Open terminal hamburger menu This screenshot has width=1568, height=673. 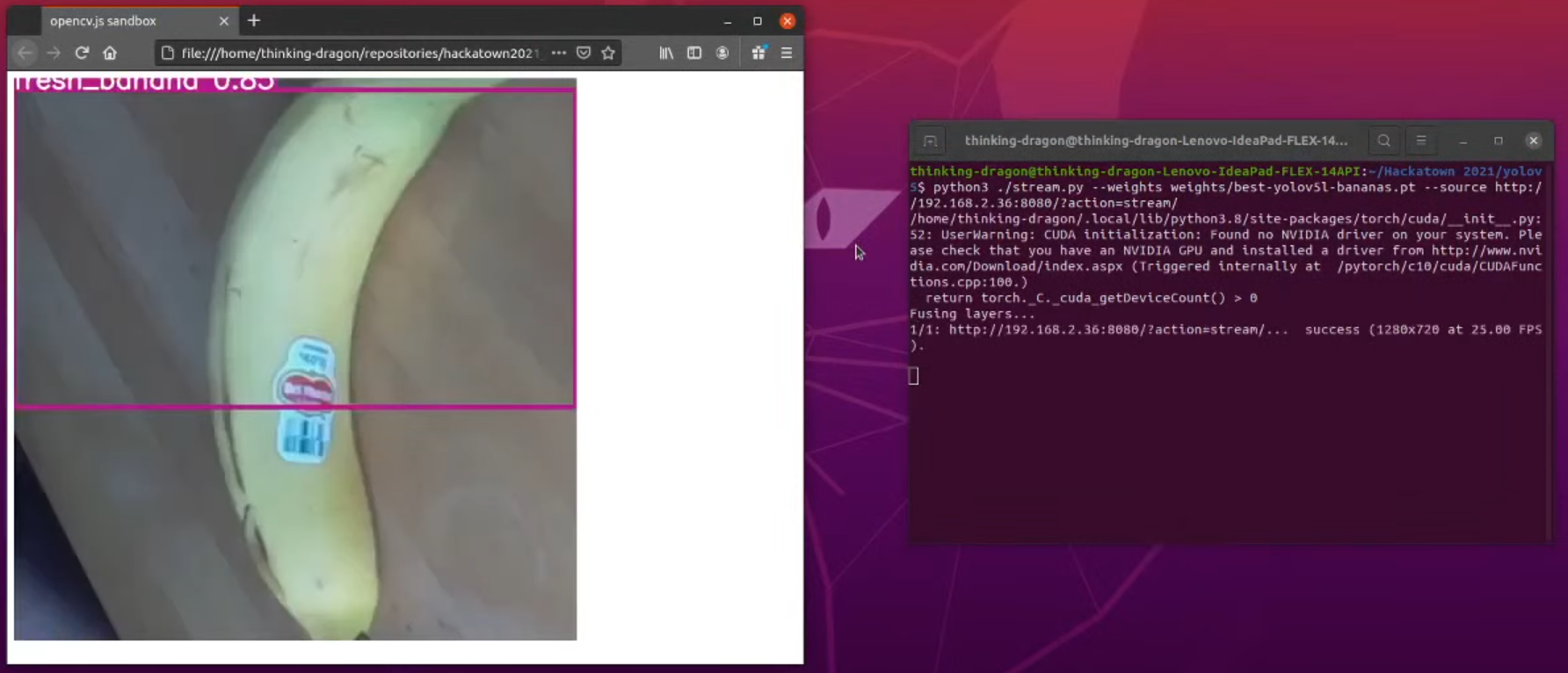[x=1421, y=141]
